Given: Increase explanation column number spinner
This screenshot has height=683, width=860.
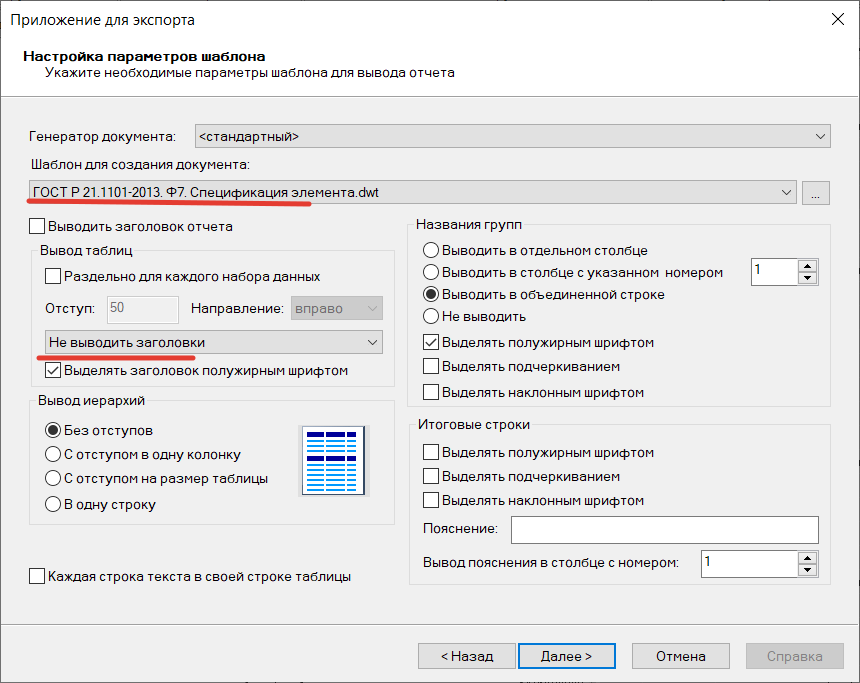Looking at the screenshot, I should click(809, 557).
